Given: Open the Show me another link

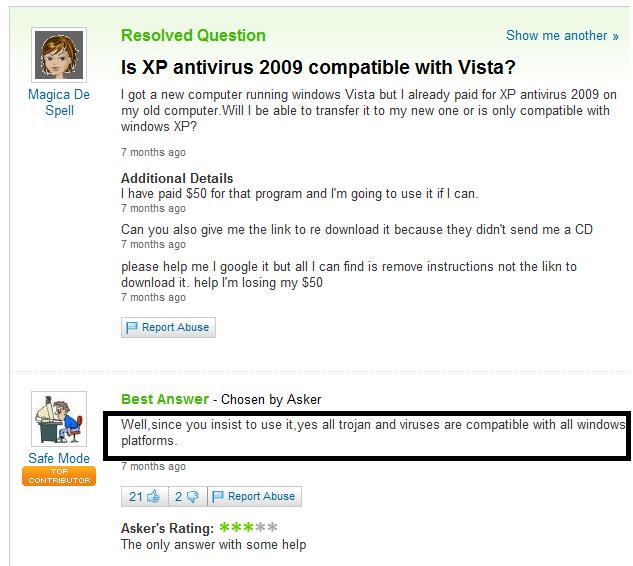Looking at the screenshot, I should point(562,36).
